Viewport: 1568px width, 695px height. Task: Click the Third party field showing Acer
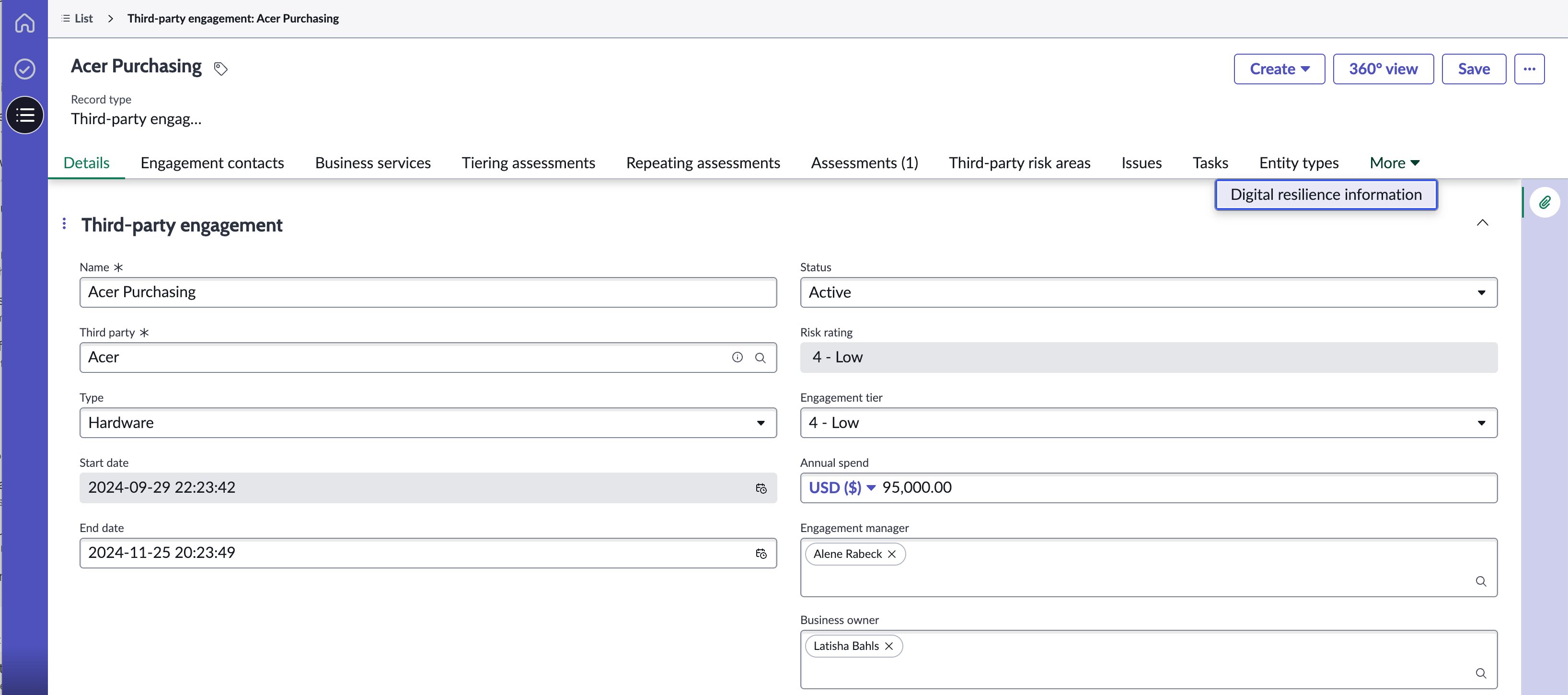(x=428, y=358)
